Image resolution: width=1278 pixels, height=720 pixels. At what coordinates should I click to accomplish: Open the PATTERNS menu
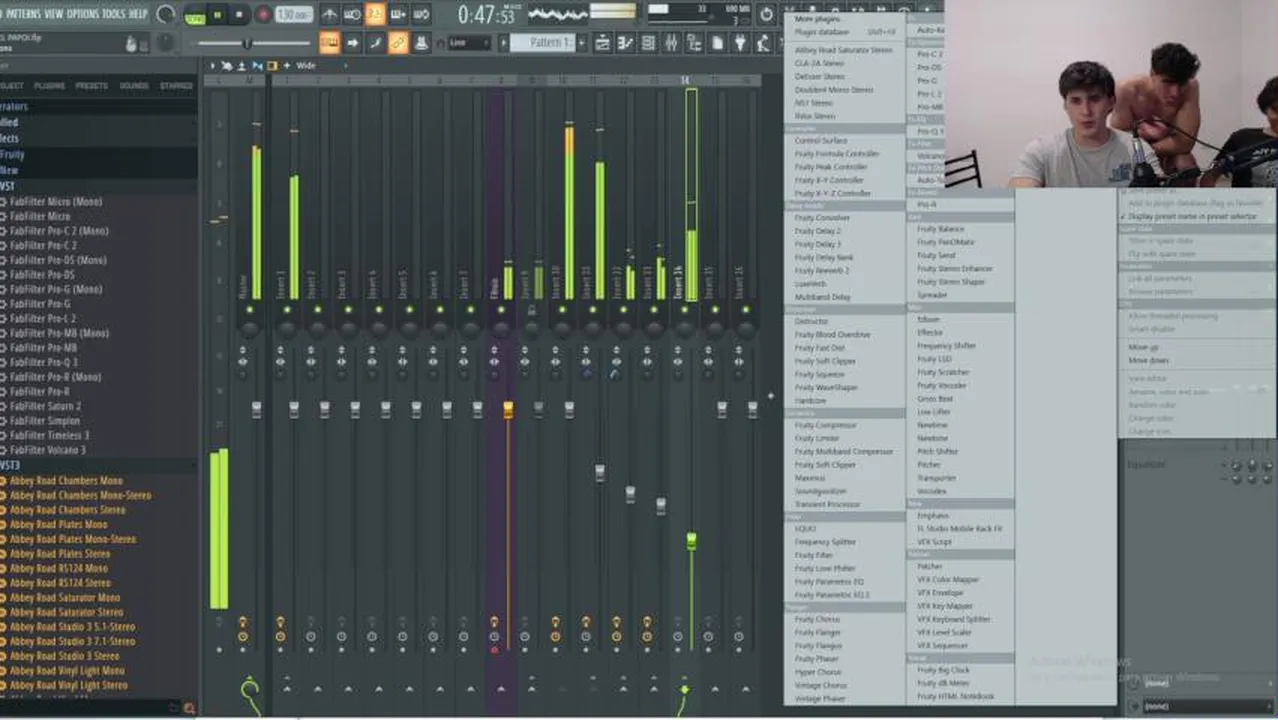(23, 14)
